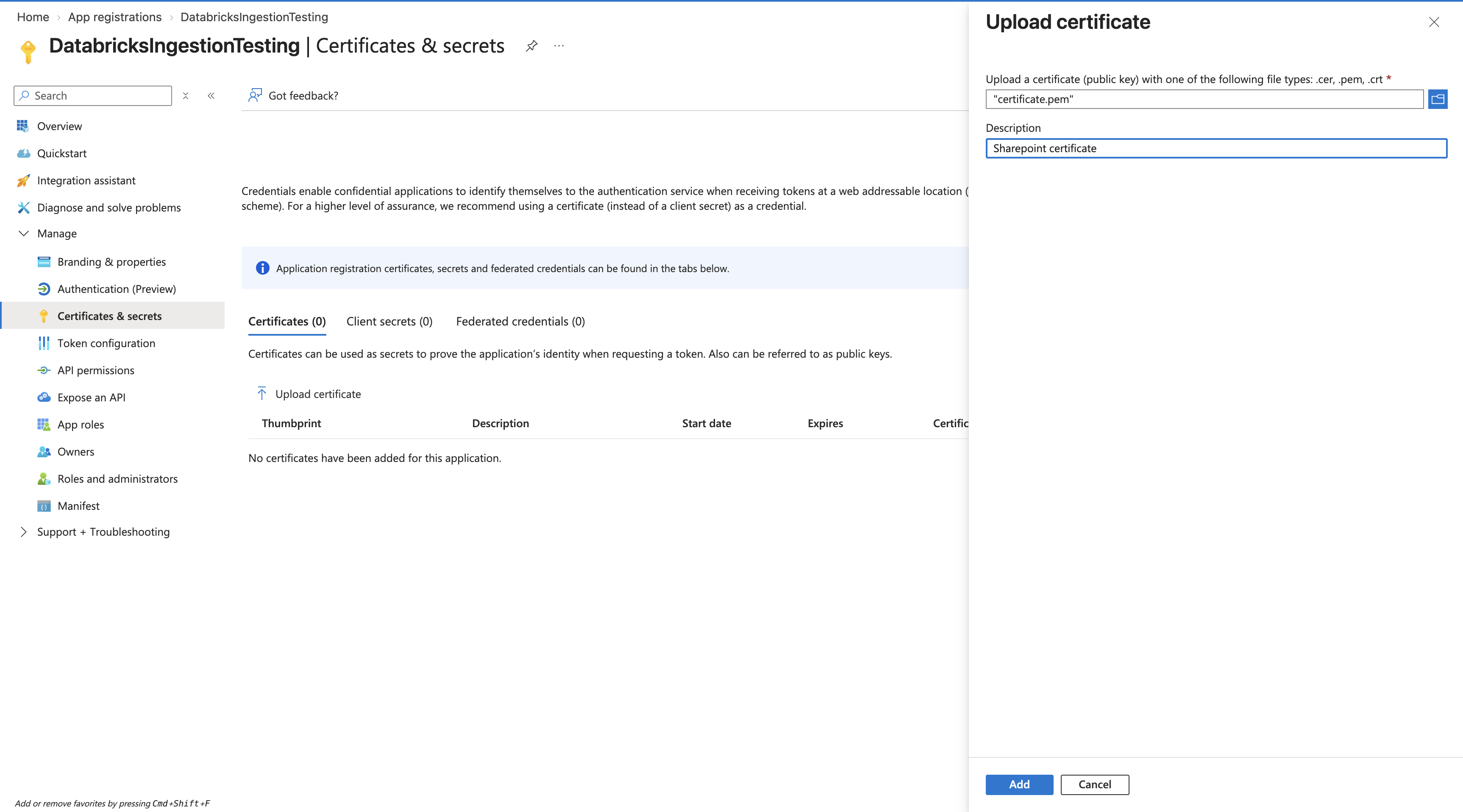
Task: Click the Integration assistant rocket icon
Action: pos(23,181)
